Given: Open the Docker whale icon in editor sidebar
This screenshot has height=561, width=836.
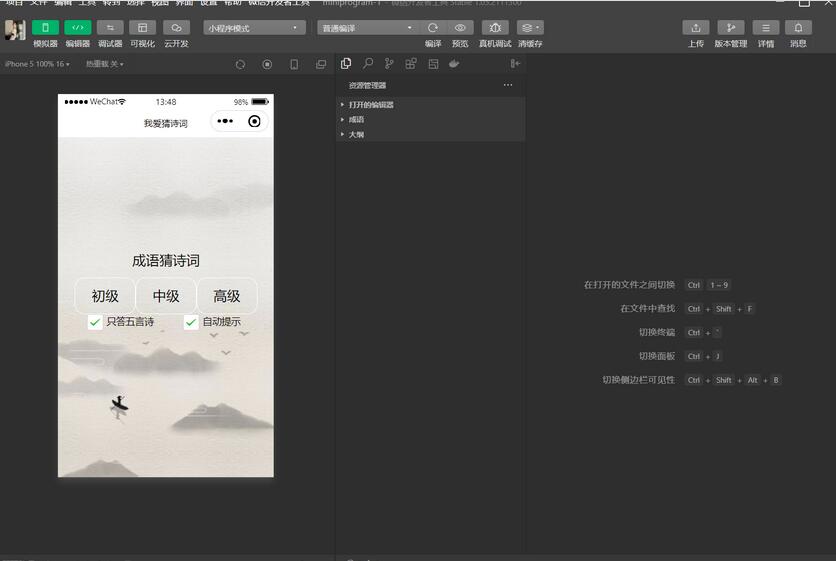Looking at the screenshot, I should 454,63.
